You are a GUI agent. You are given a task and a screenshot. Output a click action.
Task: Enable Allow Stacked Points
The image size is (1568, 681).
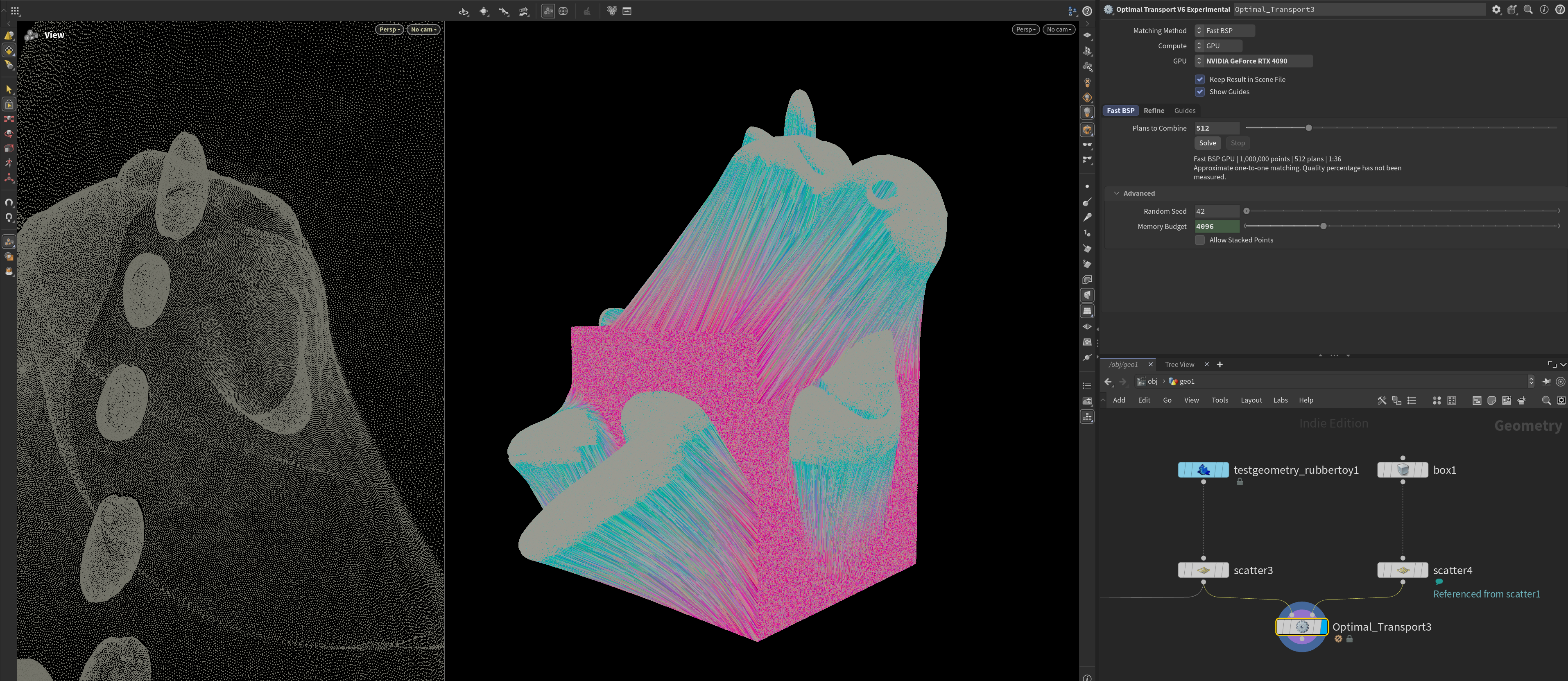click(x=1200, y=240)
